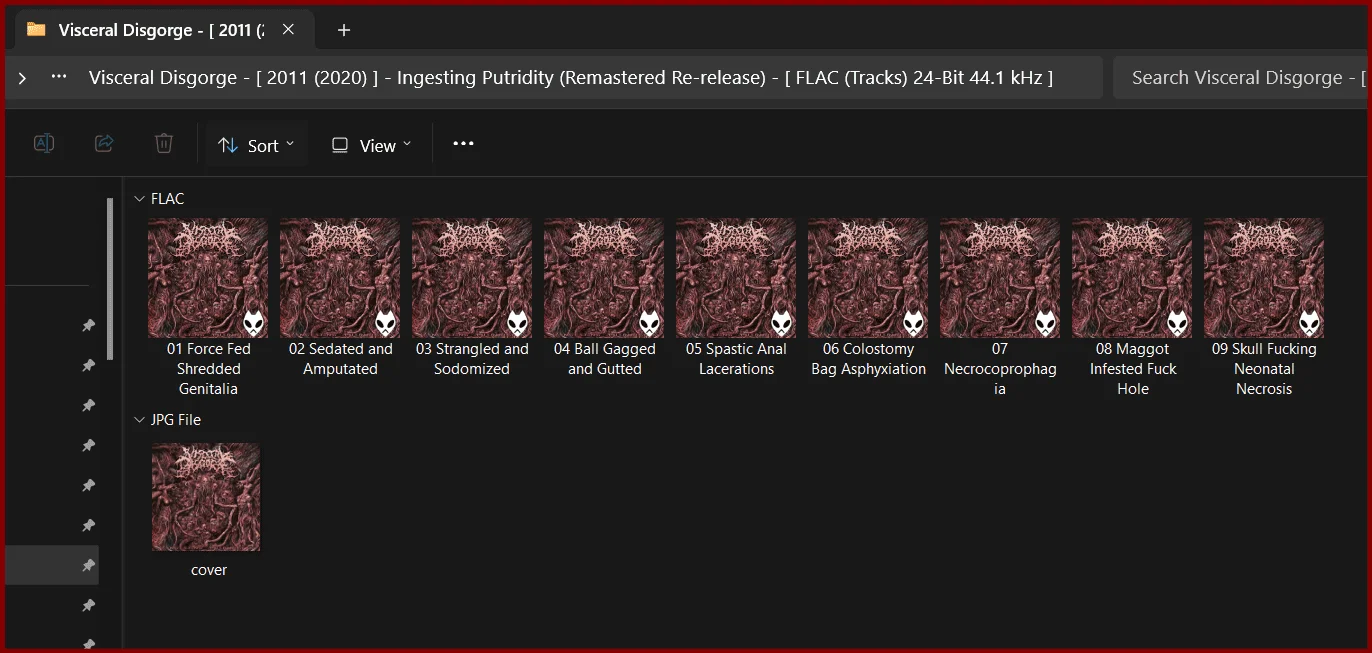
Task: Click the FLAC group header label
Action: pos(167,199)
